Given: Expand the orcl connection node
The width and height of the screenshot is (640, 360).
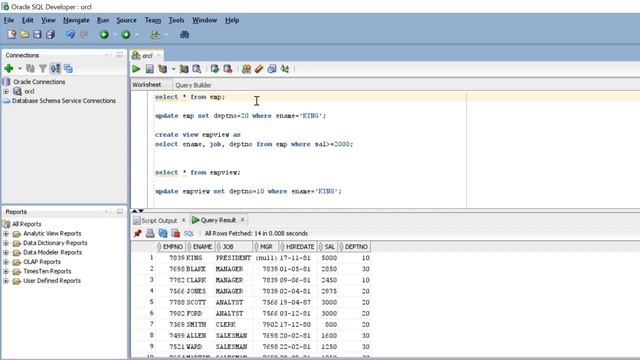Looking at the screenshot, I should click(6, 91).
